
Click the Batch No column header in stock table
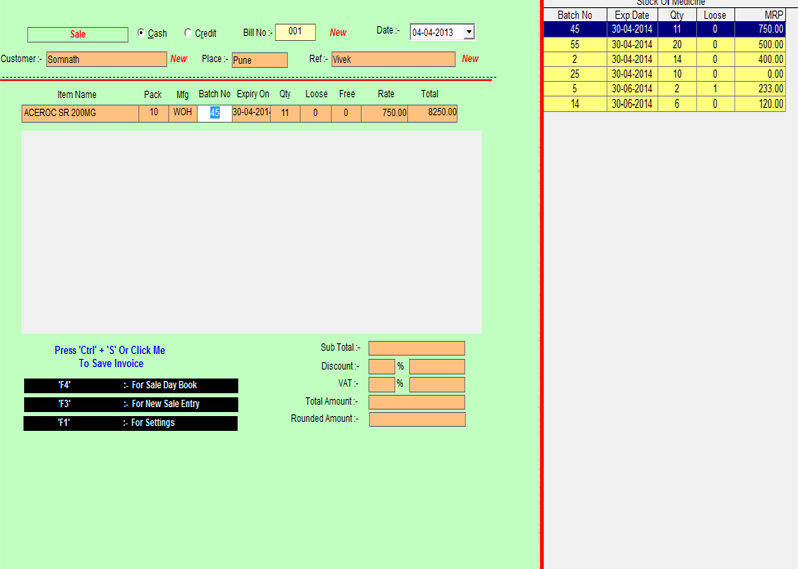click(x=575, y=15)
